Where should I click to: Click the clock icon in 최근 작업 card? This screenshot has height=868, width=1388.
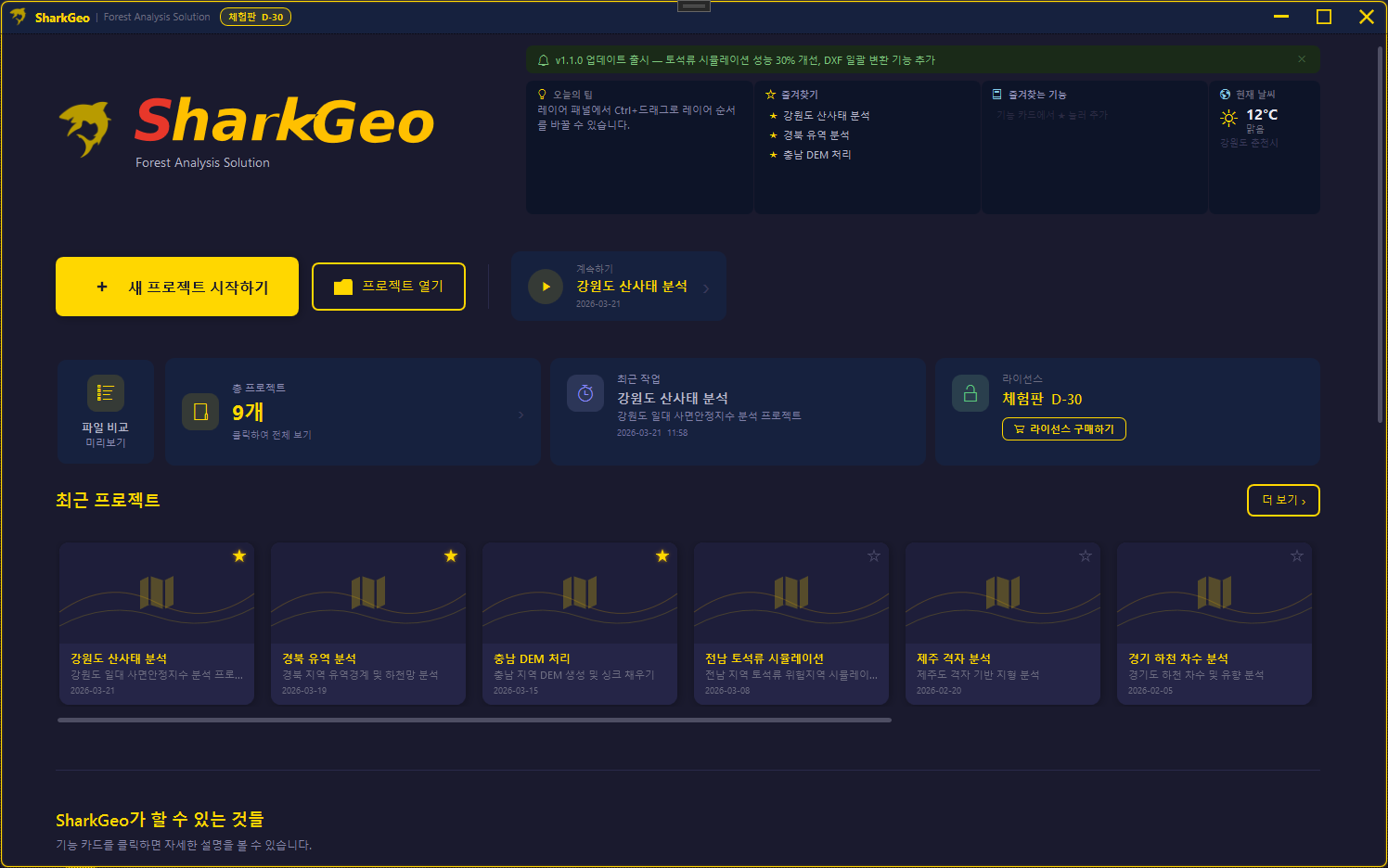585,393
